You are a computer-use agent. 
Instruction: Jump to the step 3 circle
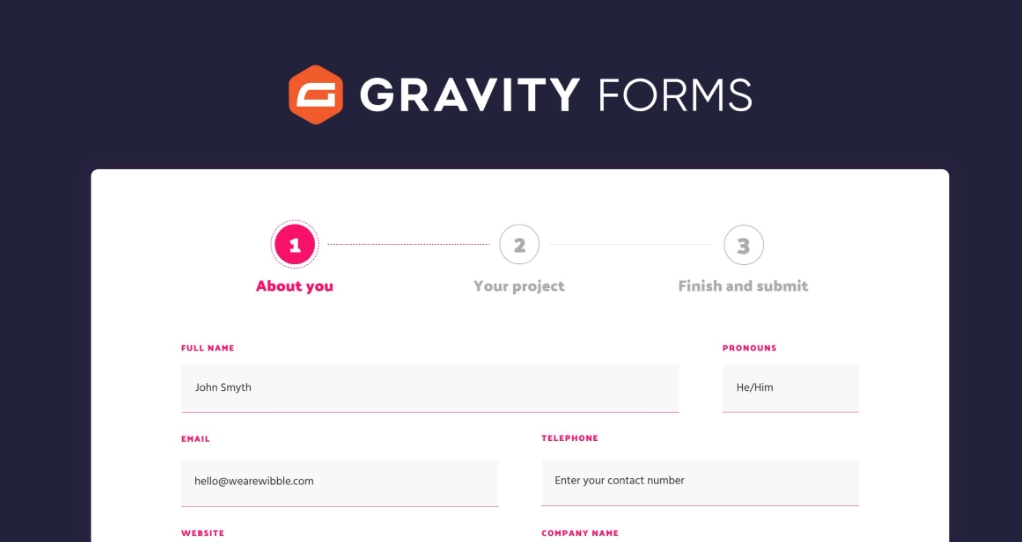tap(744, 245)
